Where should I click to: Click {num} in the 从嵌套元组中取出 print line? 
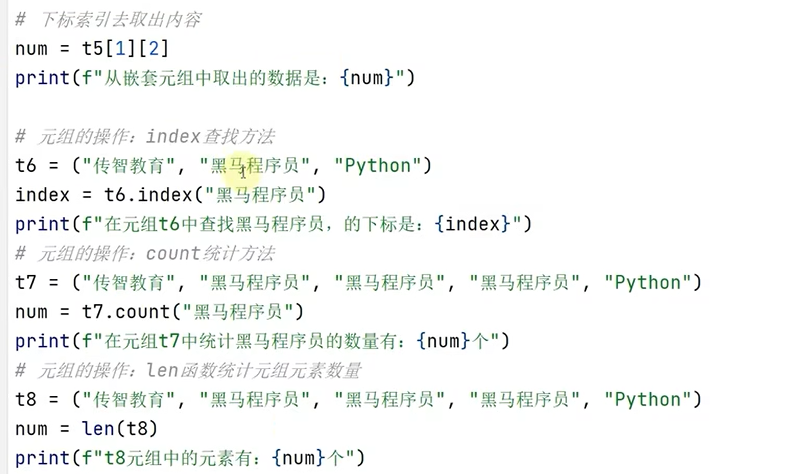[366, 78]
